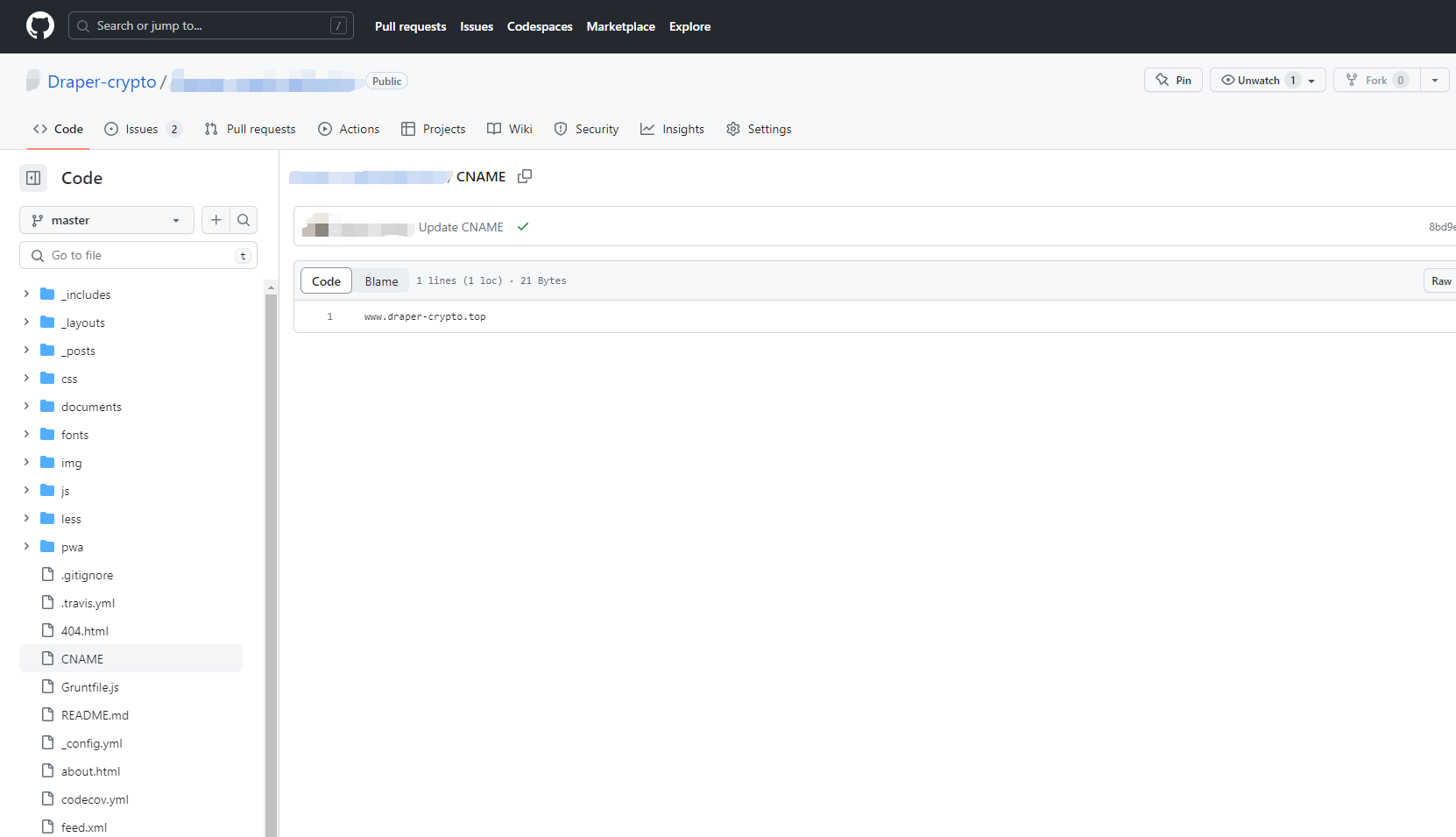Fork the repository
Image resolution: width=1456 pixels, height=837 pixels.
coord(1376,80)
